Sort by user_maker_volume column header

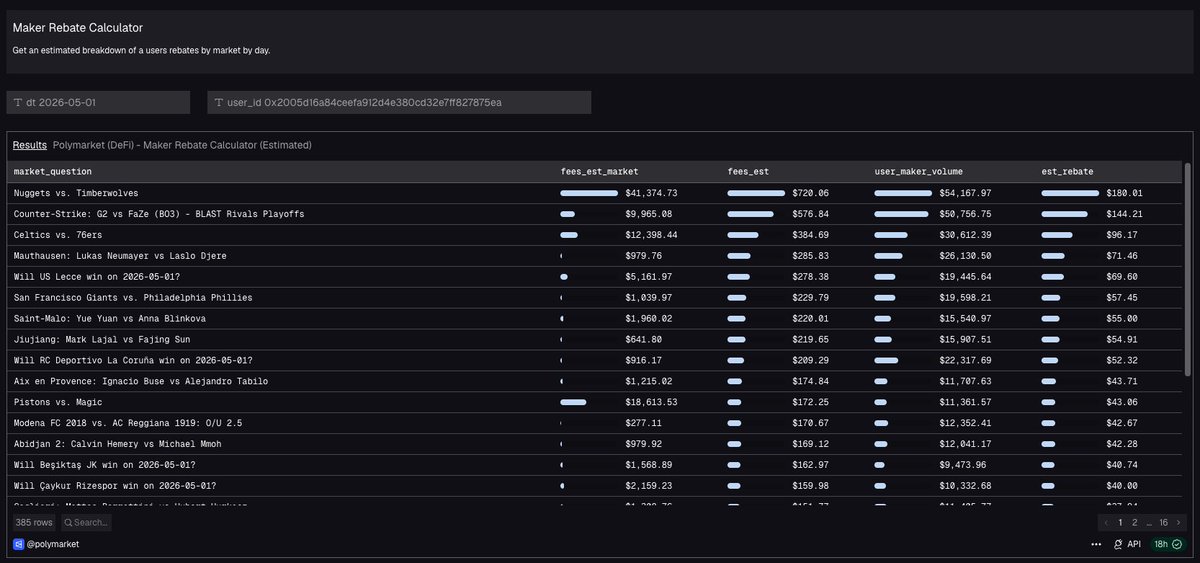(x=919, y=172)
